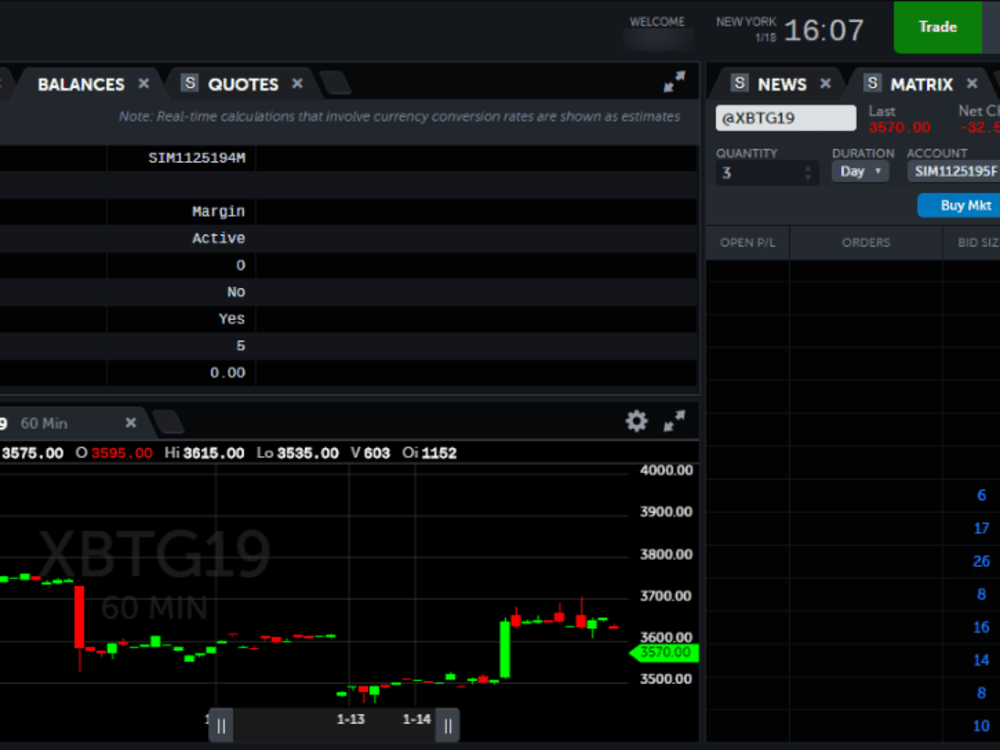The height and width of the screenshot is (750, 1000).
Task: Open the NEWS tab
Action: pos(782,84)
